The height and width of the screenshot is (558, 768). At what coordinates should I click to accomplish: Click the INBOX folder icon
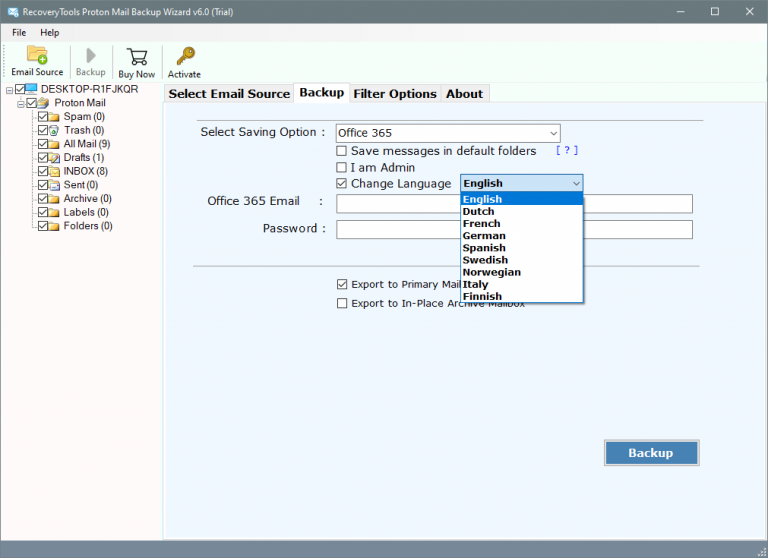tap(54, 171)
